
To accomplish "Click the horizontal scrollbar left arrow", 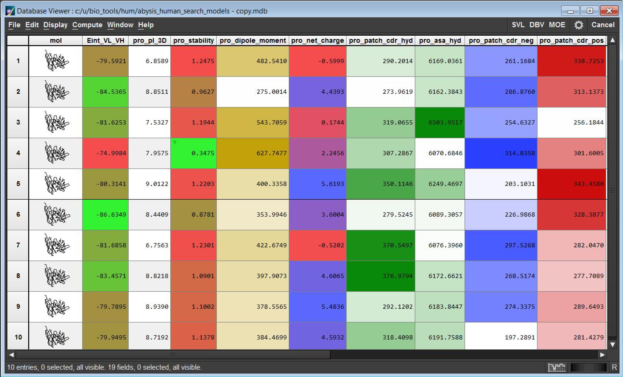I will pos(12,355).
